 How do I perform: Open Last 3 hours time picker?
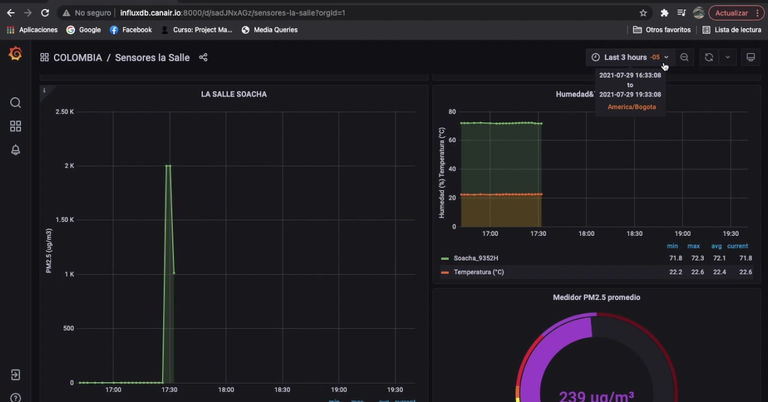pos(629,57)
